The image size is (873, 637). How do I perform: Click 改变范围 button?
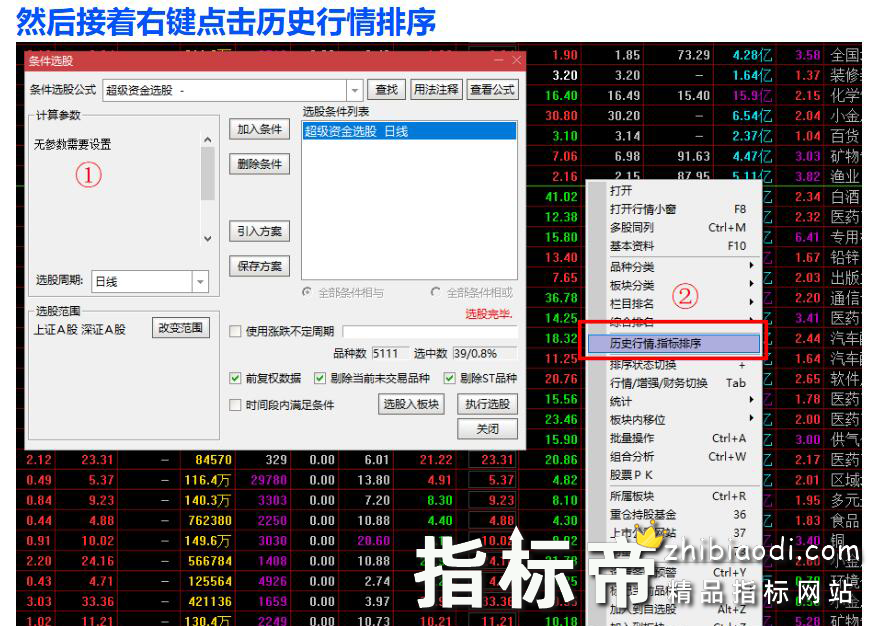180,328
